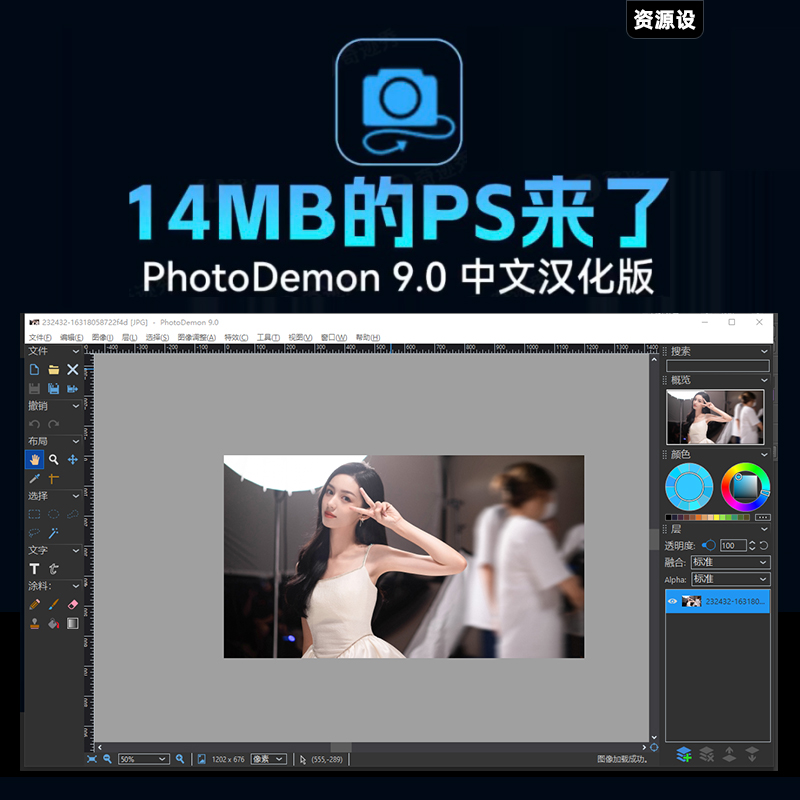800x800 pixels.
Task: Click the blue primary color circle
Action: [689, 487]
